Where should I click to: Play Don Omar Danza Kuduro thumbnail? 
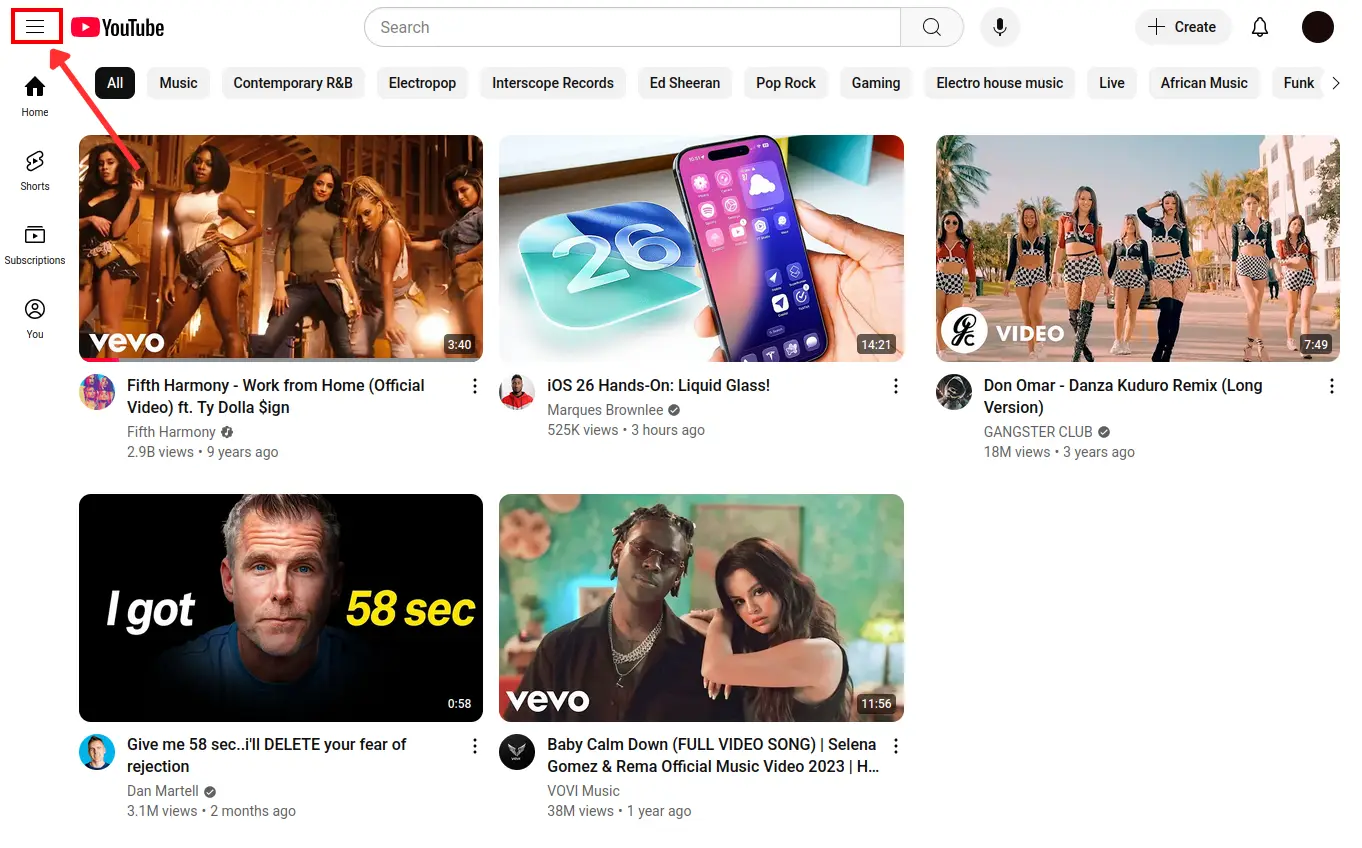1138,248
